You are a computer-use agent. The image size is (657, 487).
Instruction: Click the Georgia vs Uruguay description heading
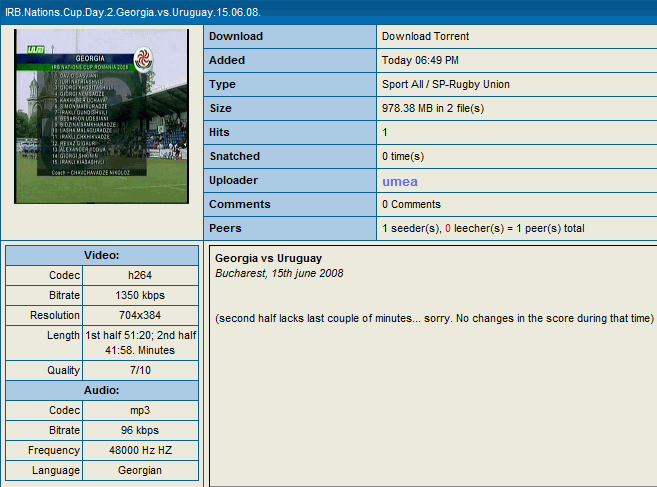pos(268,258)
